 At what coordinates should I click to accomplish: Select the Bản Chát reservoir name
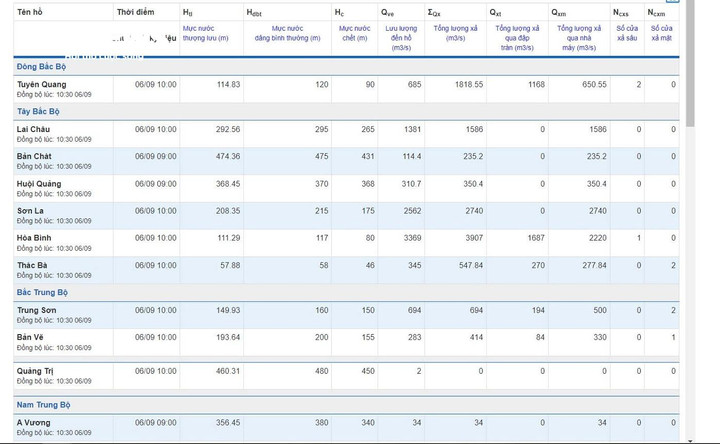[x=35, y=156]
